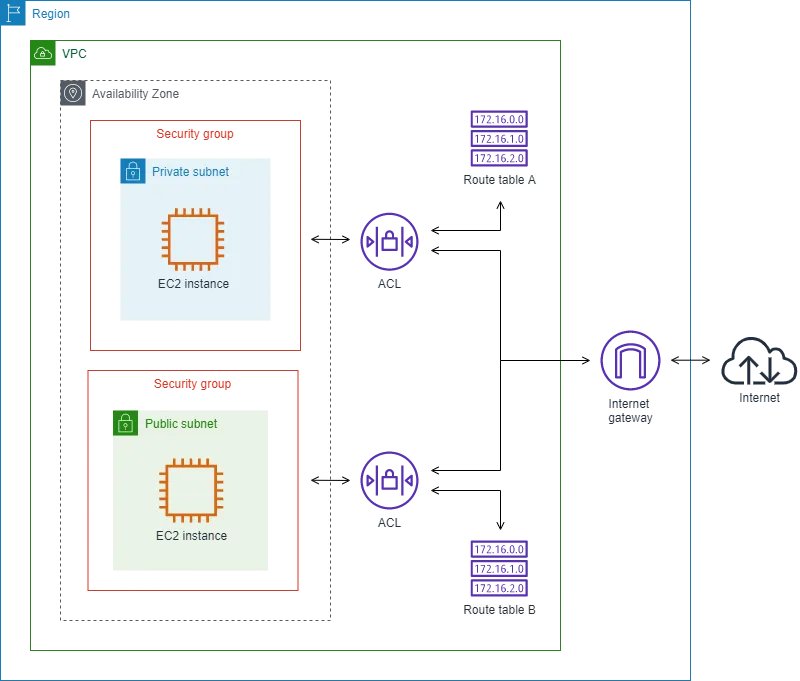
Task: Click the Route table B icon
Action: [496, 568]
